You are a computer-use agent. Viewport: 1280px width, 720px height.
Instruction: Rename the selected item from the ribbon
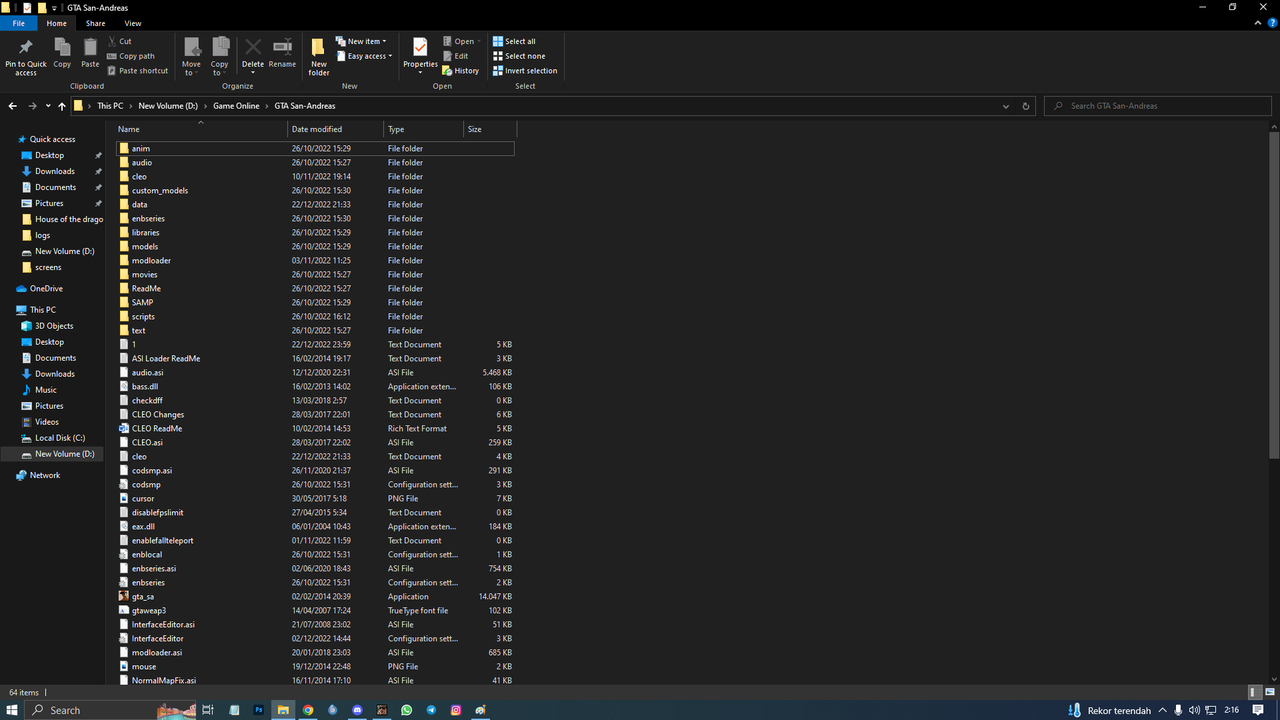pos(282,54)
